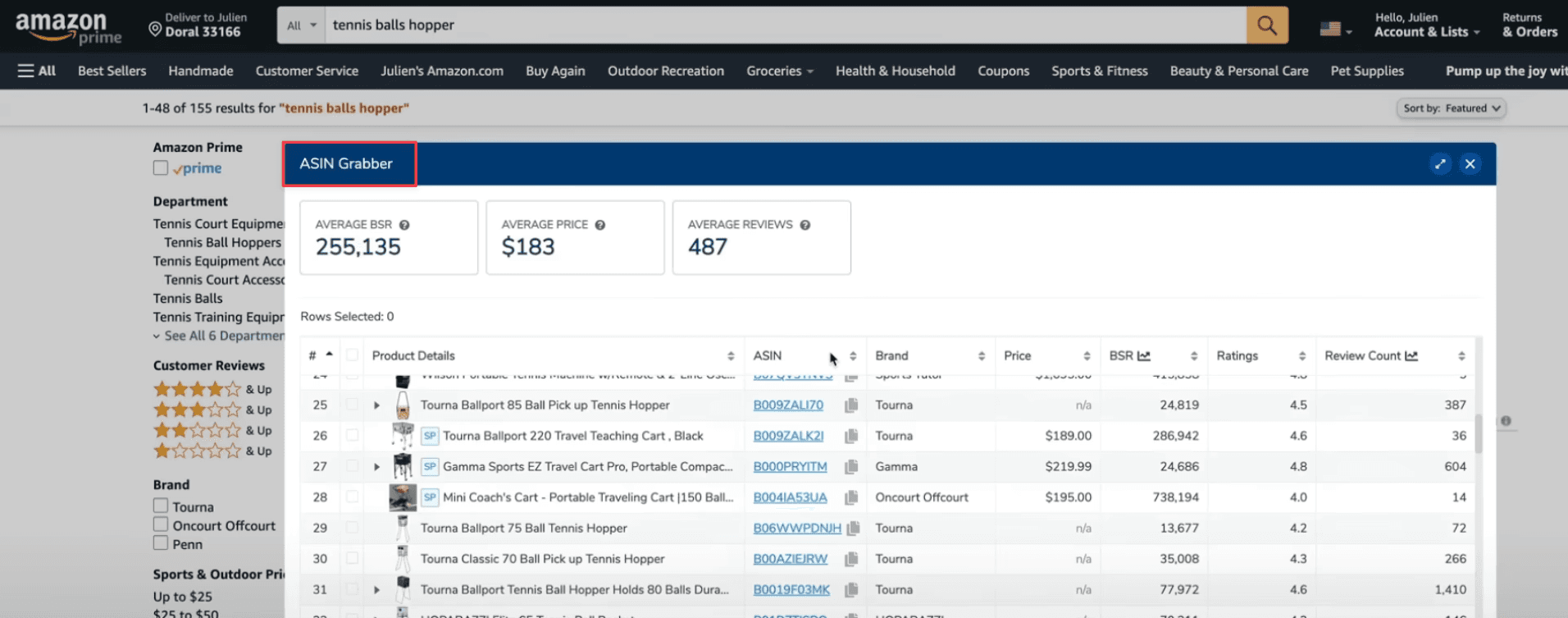
Task: Copy ASIN B004IA53UA with the copy icon
Action: (x=851, y=497)
